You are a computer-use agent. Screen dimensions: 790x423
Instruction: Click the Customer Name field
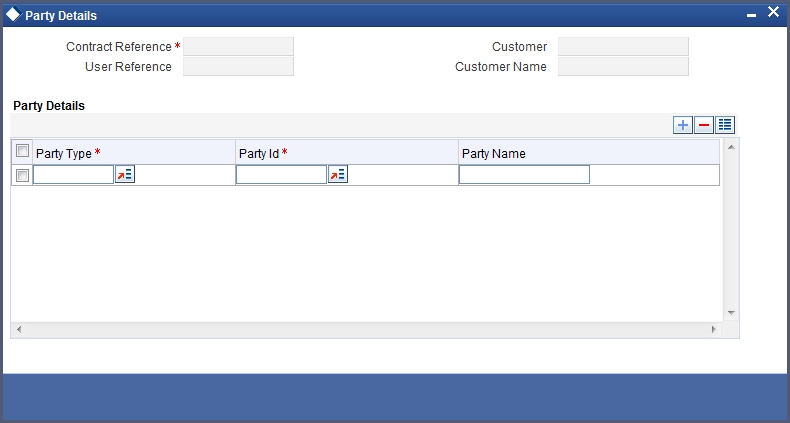pos(623,66)
